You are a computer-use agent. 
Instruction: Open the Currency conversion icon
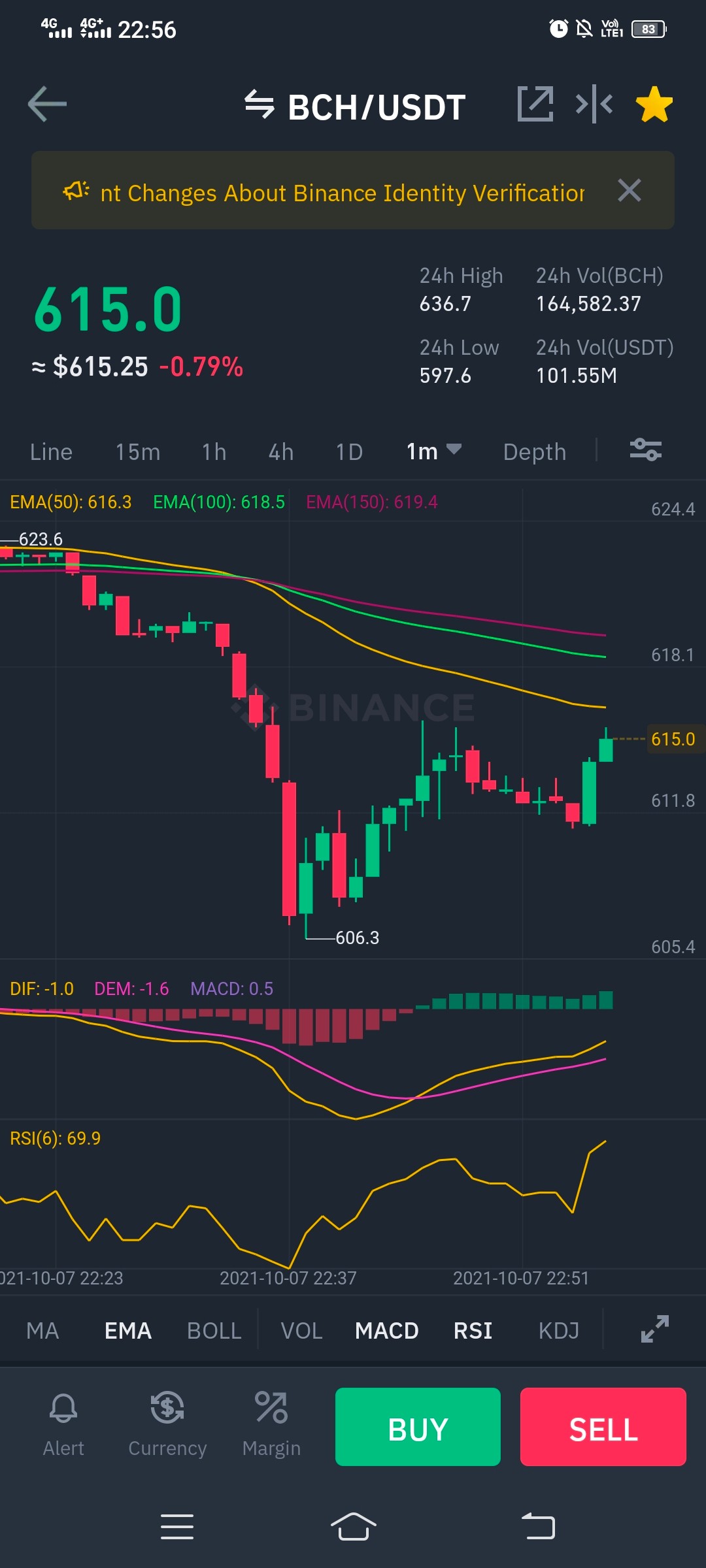tap(167, 1424)
